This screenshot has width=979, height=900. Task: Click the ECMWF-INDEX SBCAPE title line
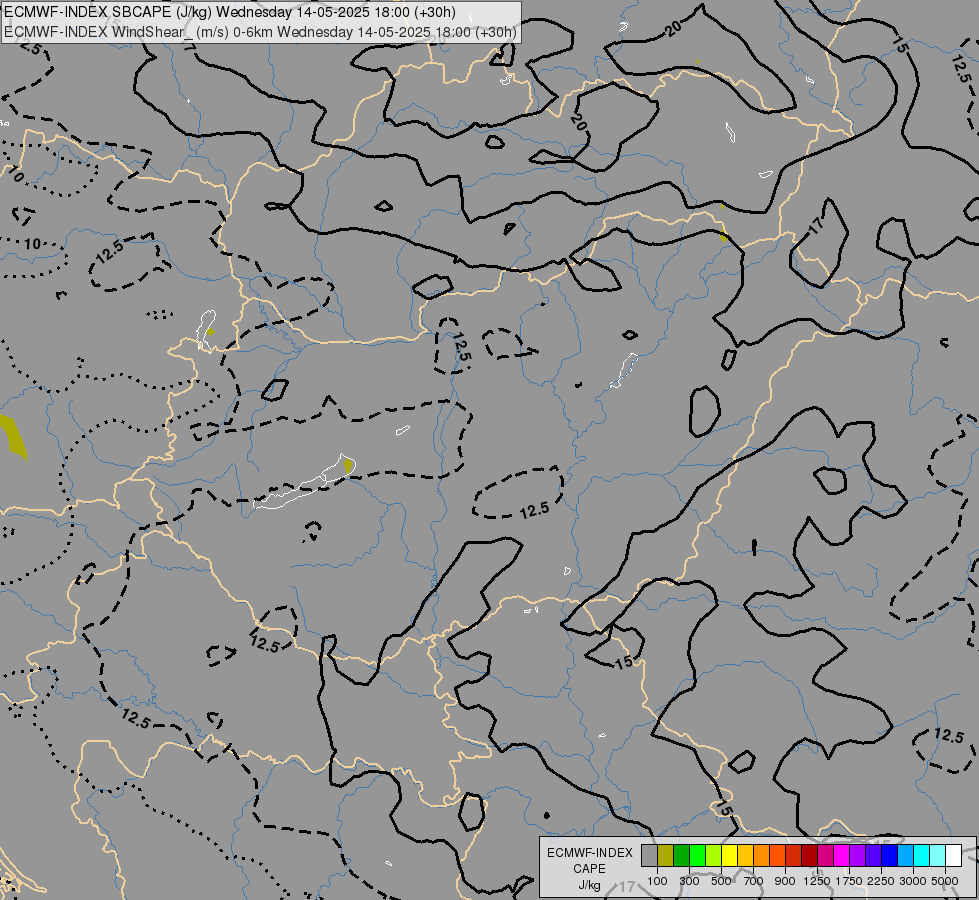click(x=230, y=12)
